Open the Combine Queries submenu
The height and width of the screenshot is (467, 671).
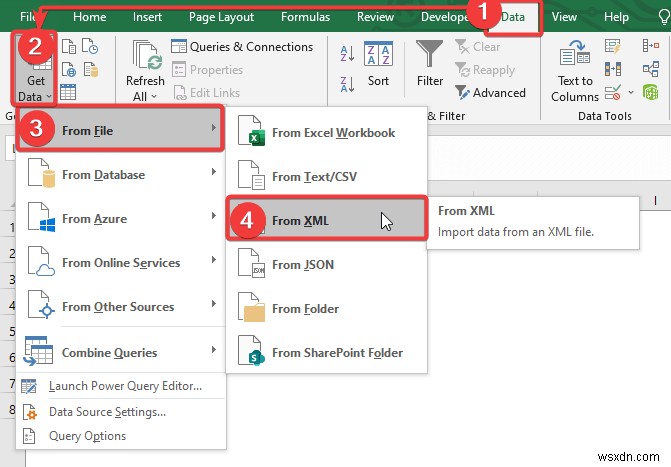tap(121, 352)
